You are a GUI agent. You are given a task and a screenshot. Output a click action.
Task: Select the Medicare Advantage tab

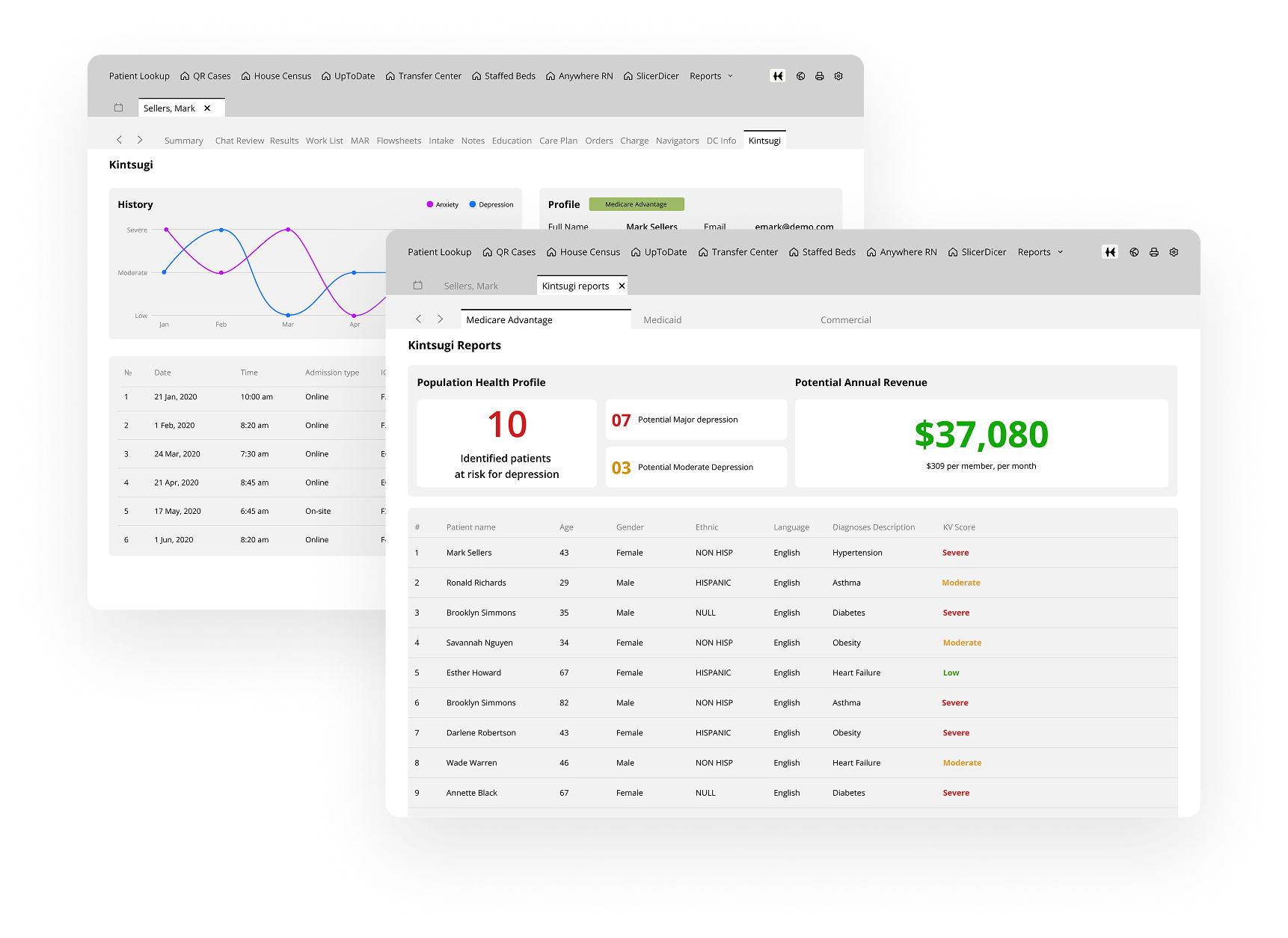pos(546,319)
